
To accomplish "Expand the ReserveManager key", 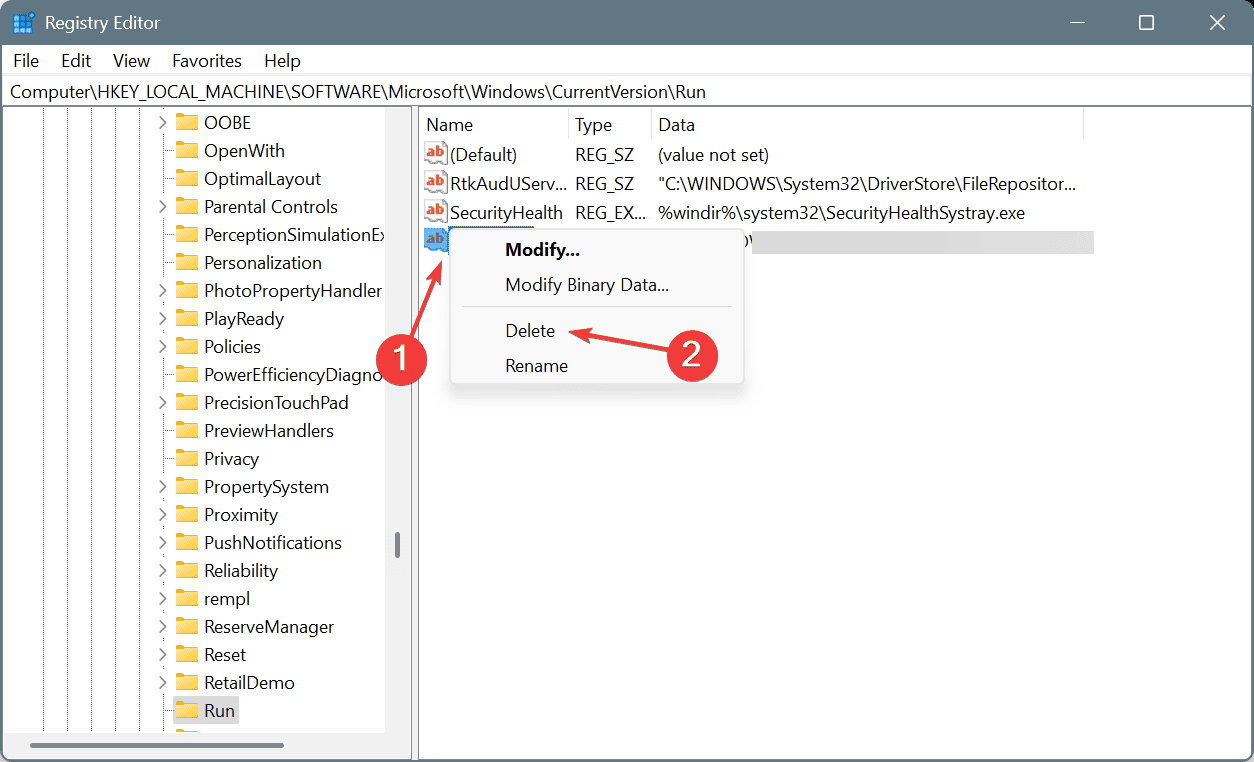I will tap(162, 627).
